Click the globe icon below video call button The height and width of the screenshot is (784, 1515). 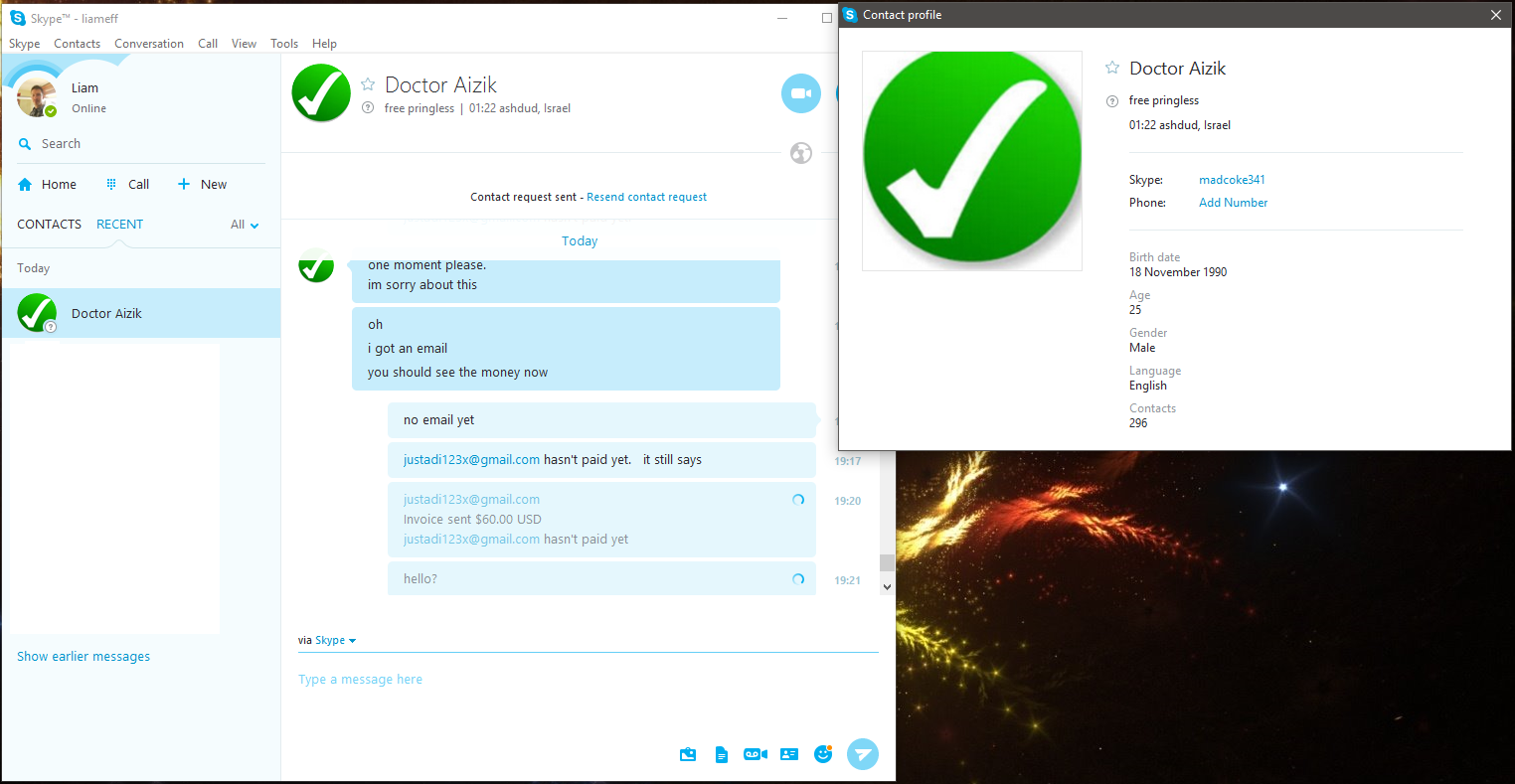tap(800, 153)
